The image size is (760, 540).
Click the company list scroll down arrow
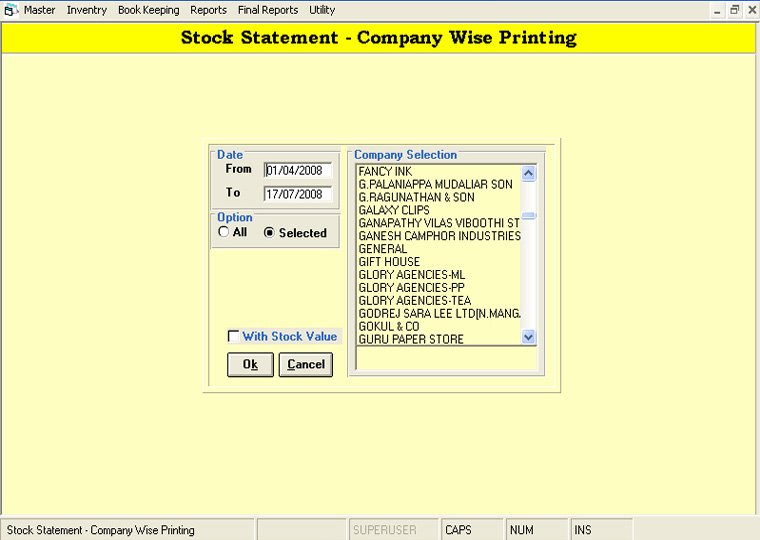coord(529,338)
